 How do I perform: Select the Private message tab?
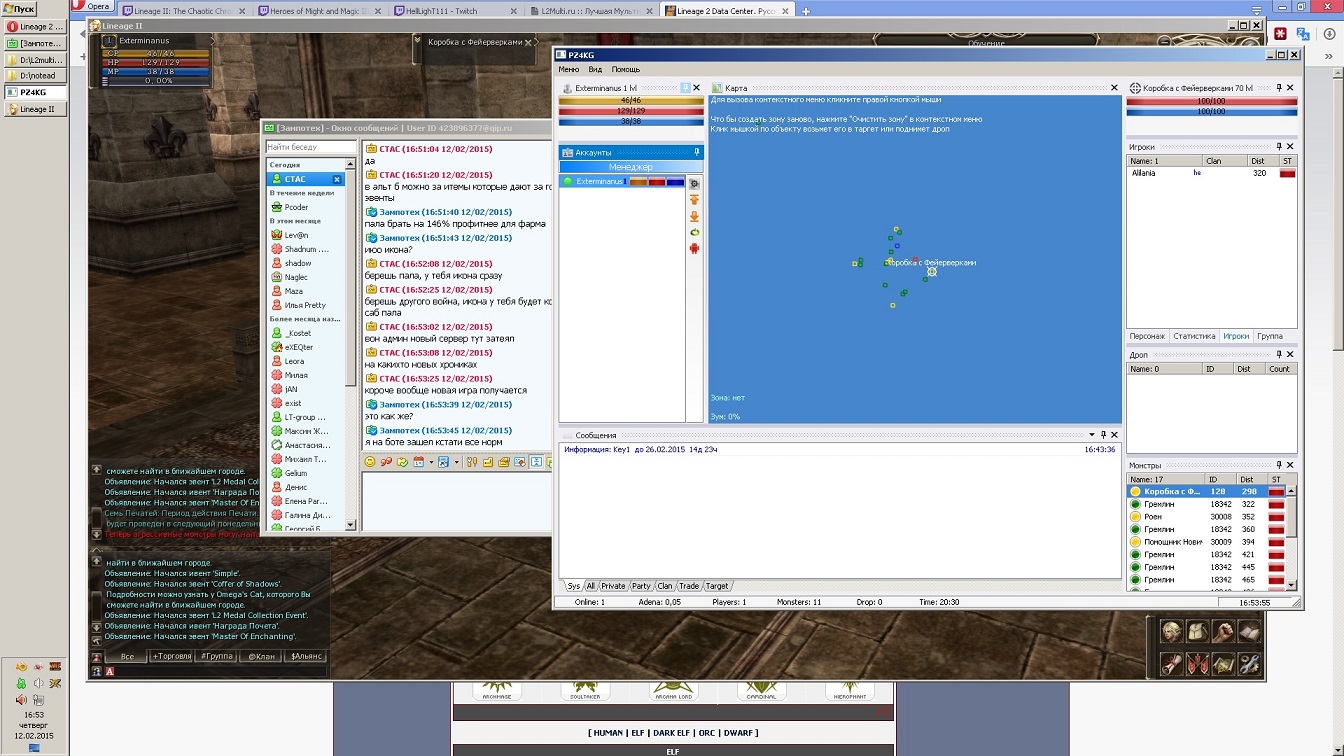(613, 586)
